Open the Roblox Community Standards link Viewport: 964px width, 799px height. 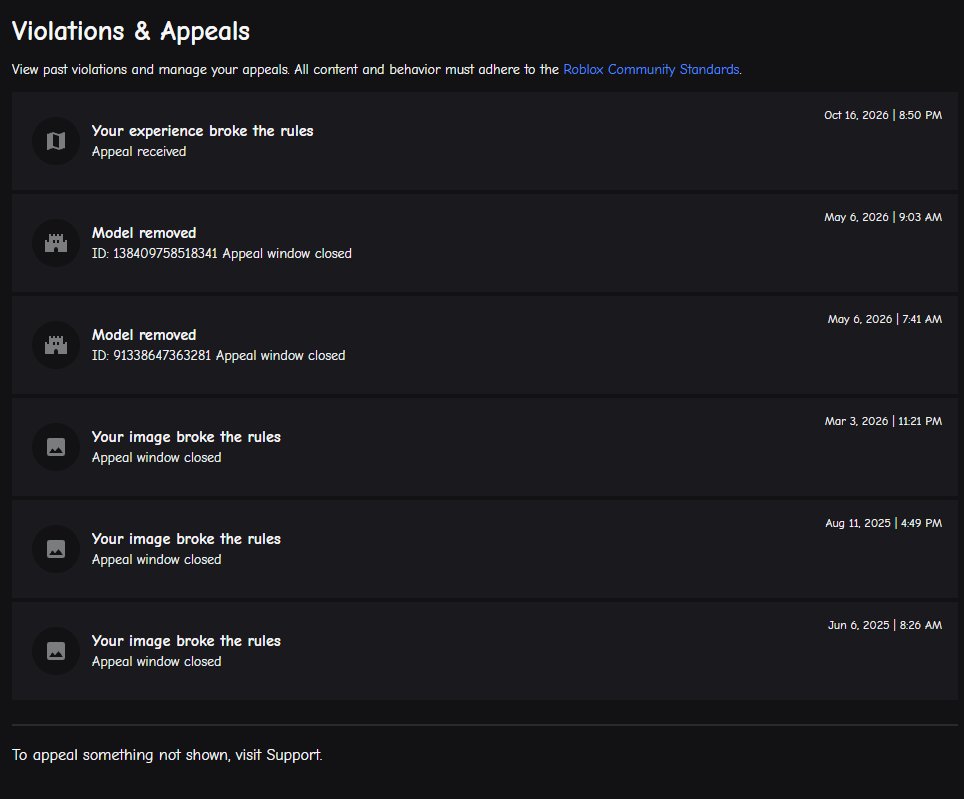point(651,69)
